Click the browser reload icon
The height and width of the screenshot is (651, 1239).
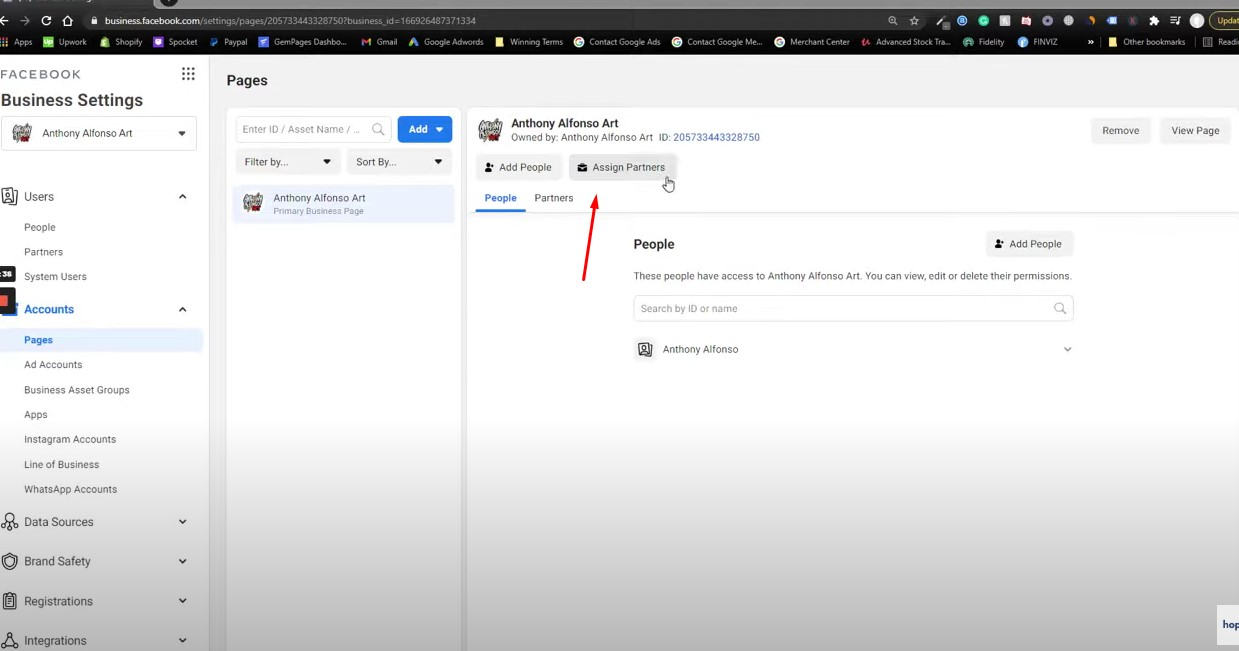tap(46, 20)
